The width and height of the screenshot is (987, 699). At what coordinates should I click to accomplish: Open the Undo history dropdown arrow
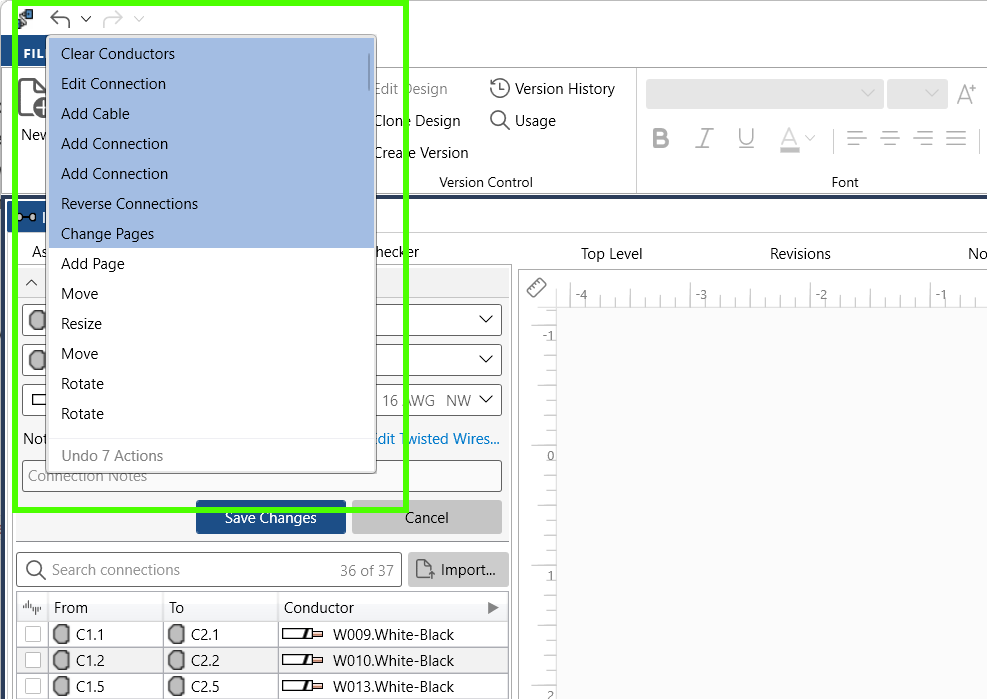tap(86, 19)
